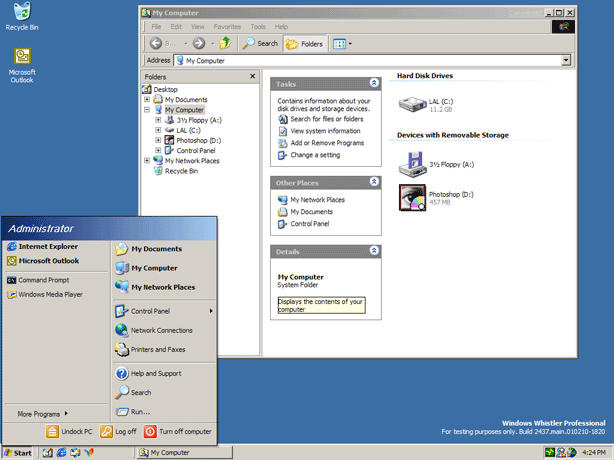Collapse the Tasks panel
The height and width of the screenshot is (460, 614).
pos(374,83)
